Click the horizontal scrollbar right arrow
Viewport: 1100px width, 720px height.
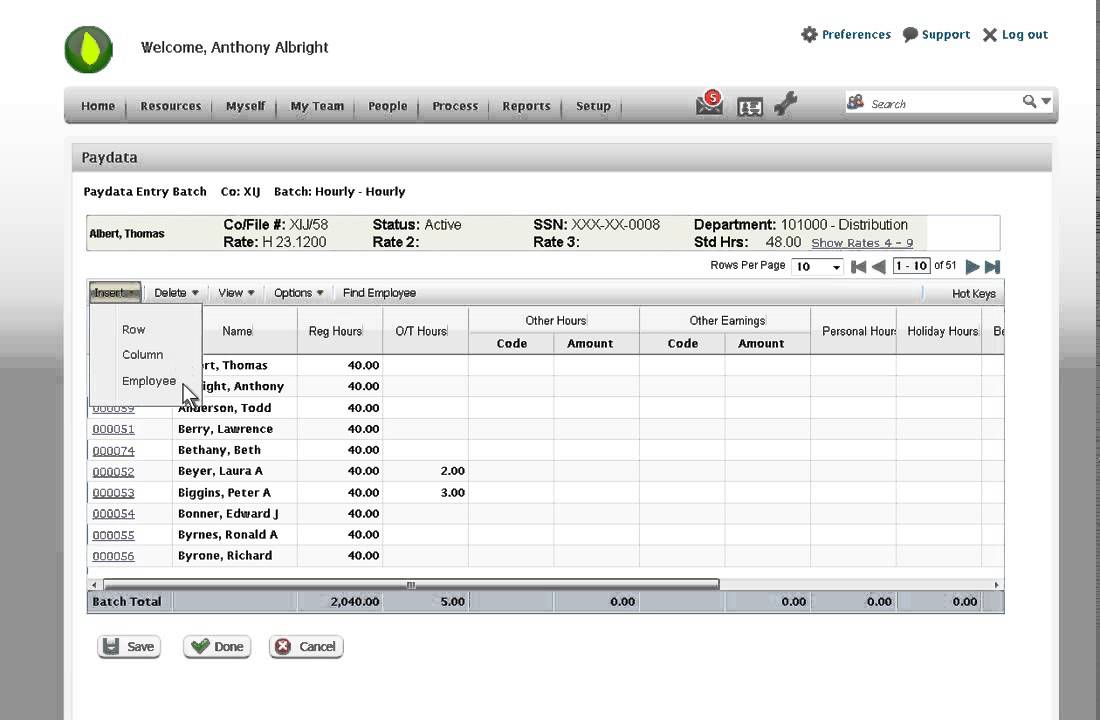[996, 585]
